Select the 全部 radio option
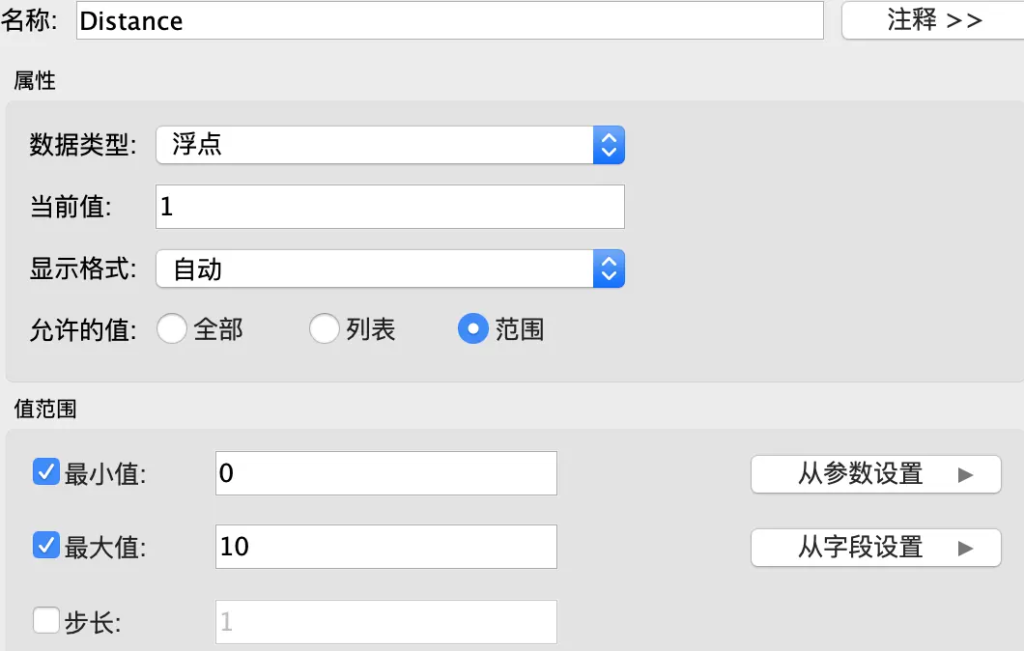Viewport: 1024px width, 651px height. (172, 329)
